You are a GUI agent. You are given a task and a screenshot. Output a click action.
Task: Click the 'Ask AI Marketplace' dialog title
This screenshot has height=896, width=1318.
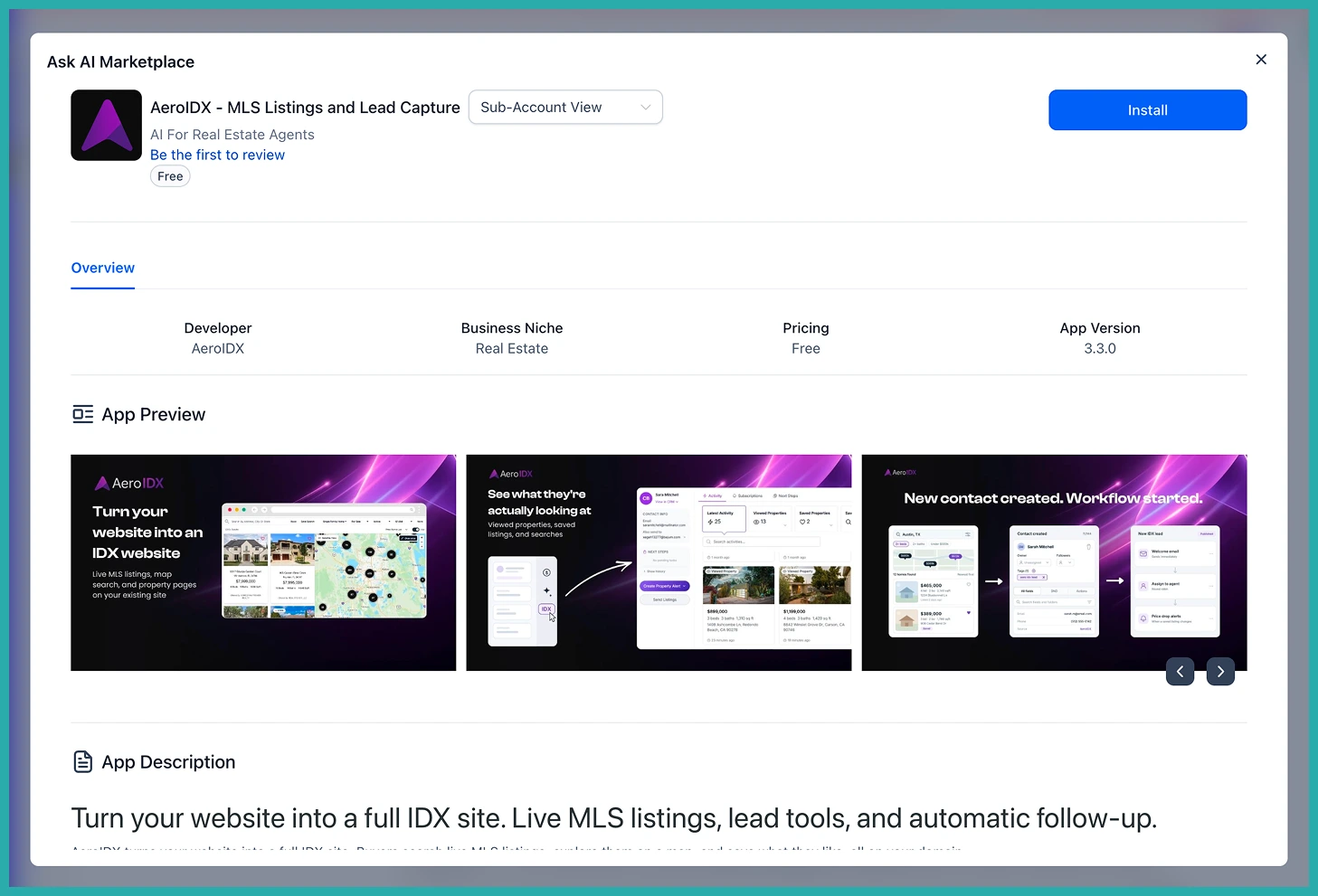click(x=120, y=61)
